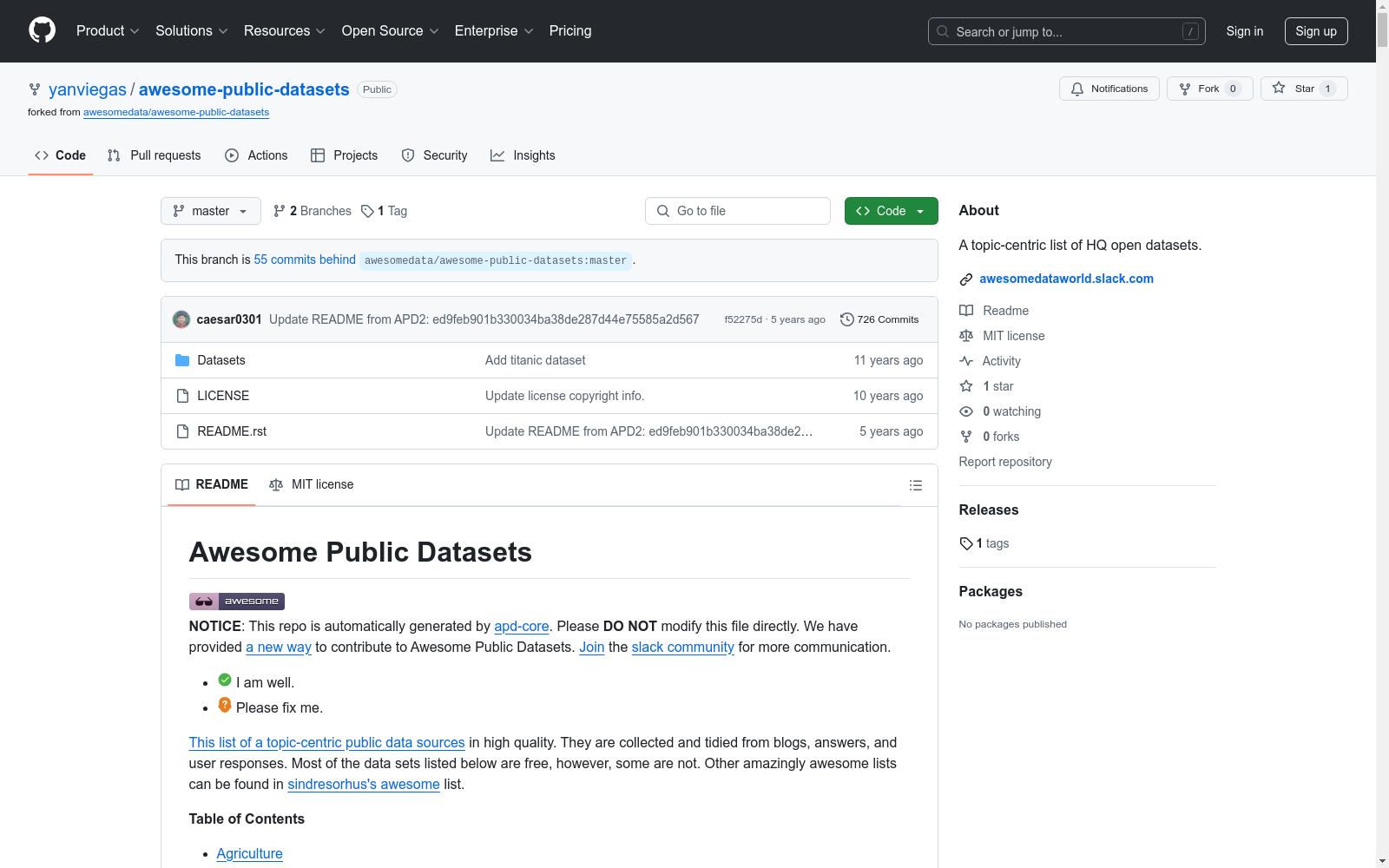1389x868 pixels.
Task: Open yanviegas user profile link
Action: pos(88,89)
